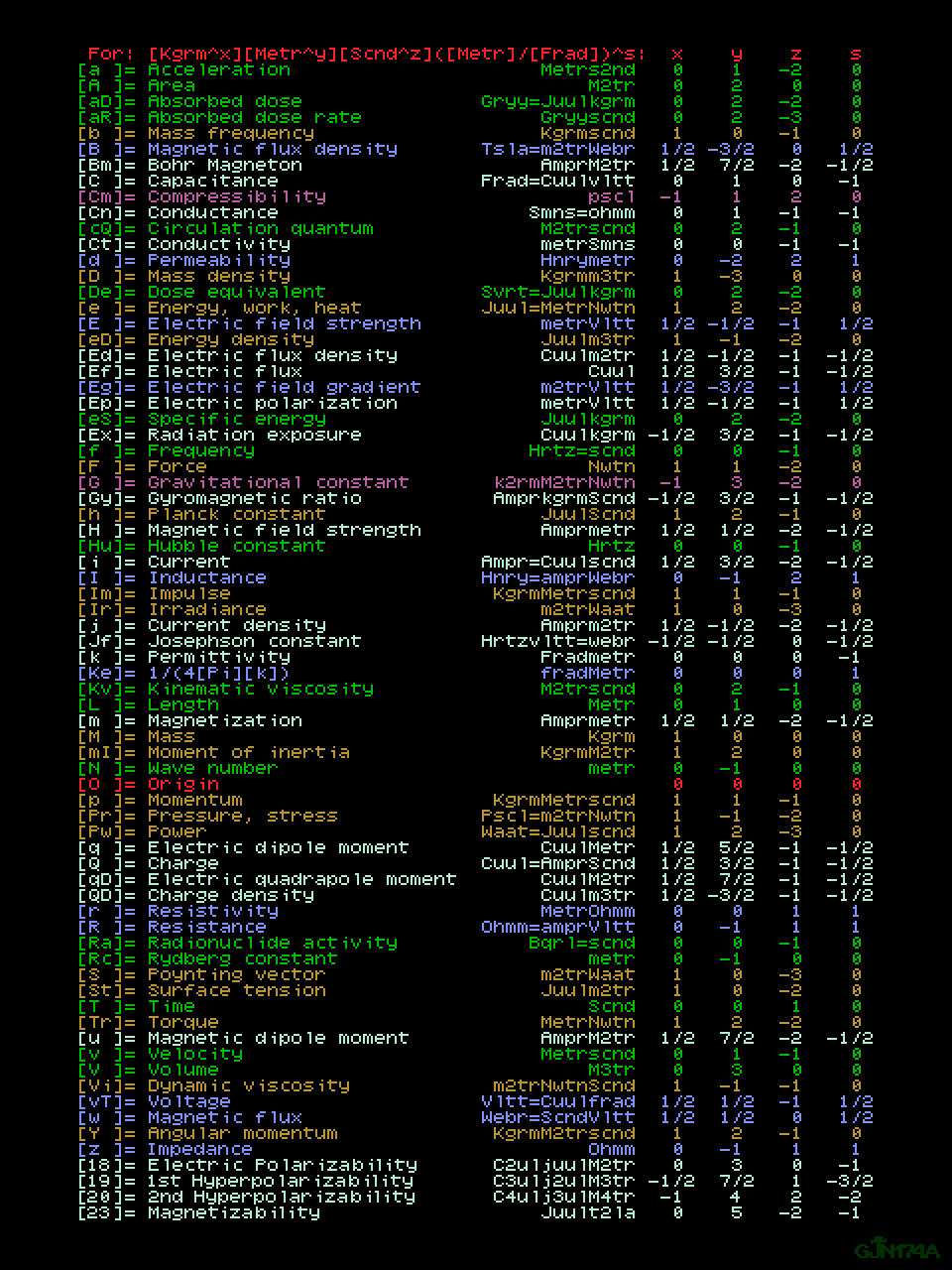Select the red Origin entry
Viewport: 952px width, 1270px height.
tap(182, 784)
